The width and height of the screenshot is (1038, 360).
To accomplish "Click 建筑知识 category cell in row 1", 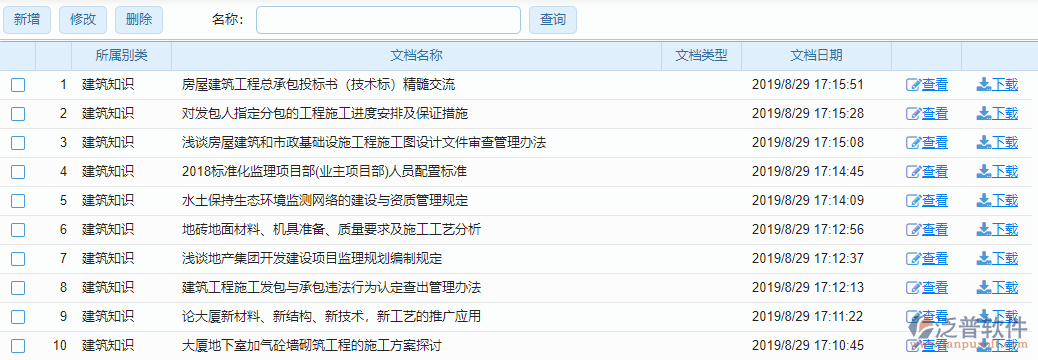I will point(108,85).
